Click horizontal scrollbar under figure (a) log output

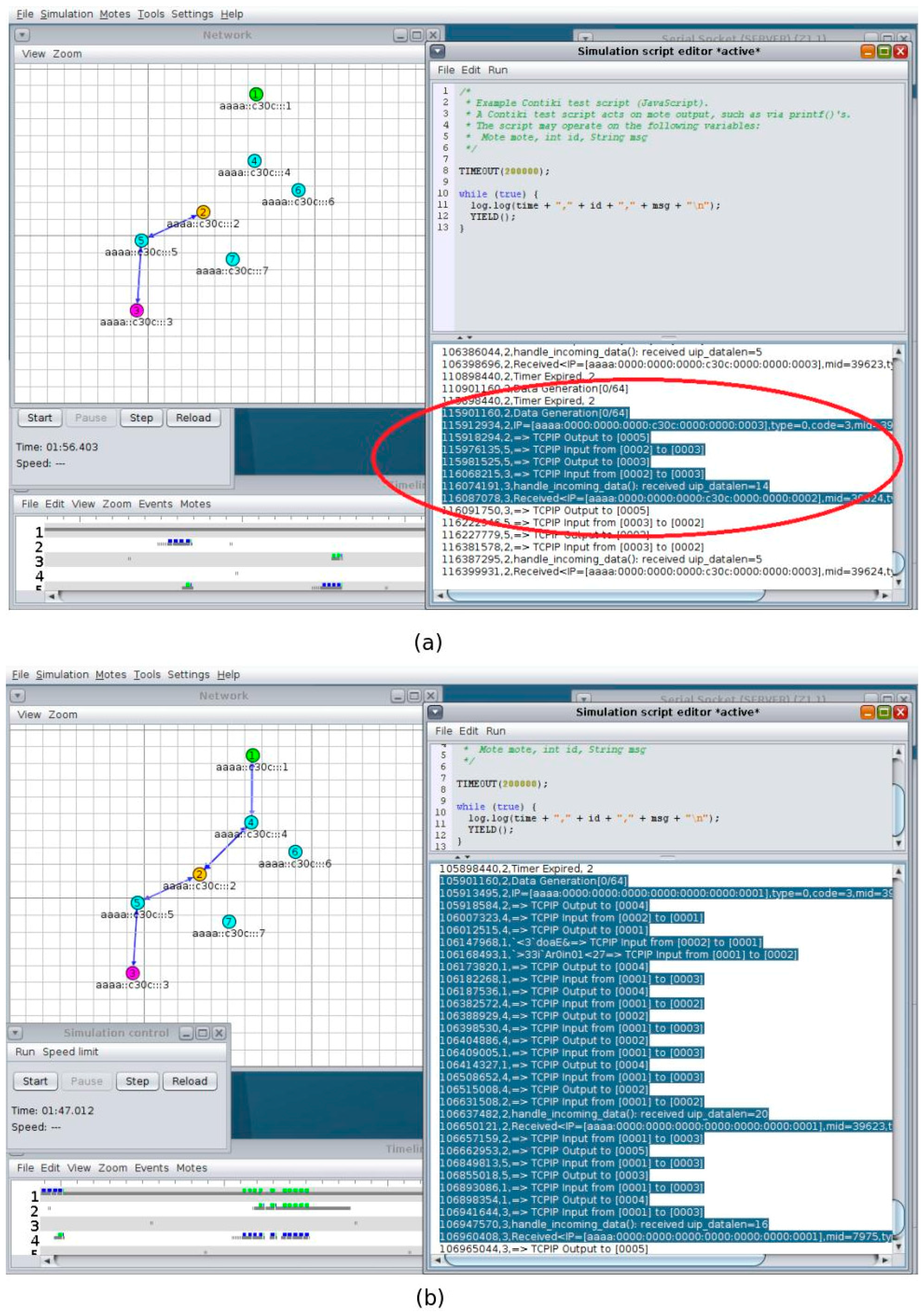(x=605, y=596)
